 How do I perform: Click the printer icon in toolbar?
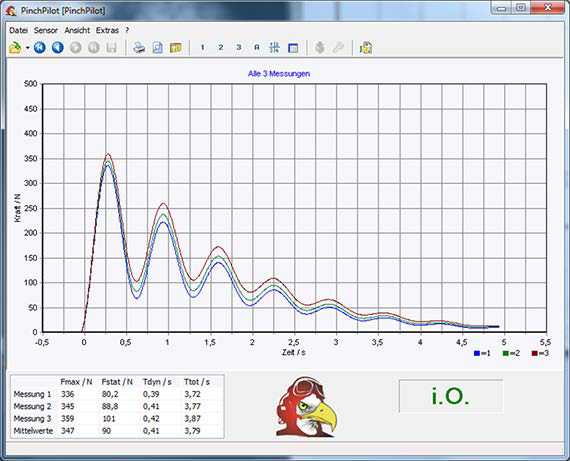(139, 48)
